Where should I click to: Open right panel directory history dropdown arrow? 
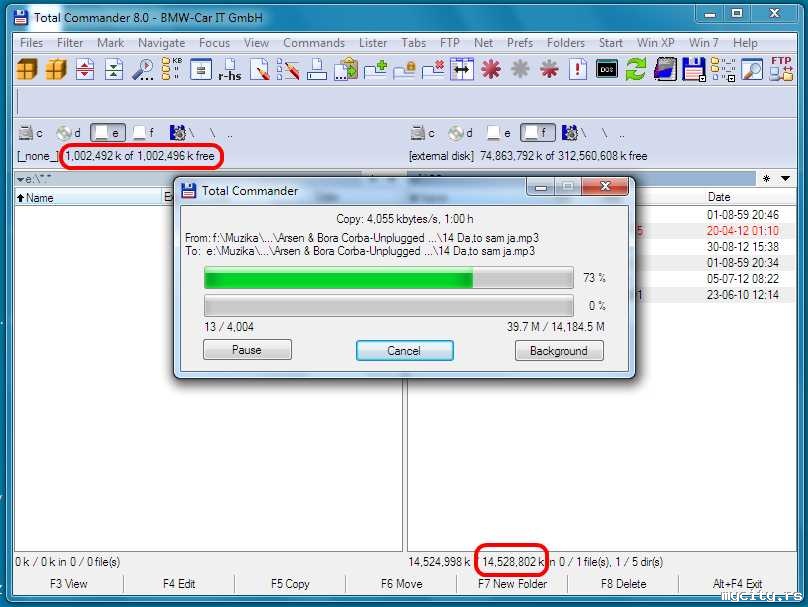pyautogui.click(x=785, y=179)
